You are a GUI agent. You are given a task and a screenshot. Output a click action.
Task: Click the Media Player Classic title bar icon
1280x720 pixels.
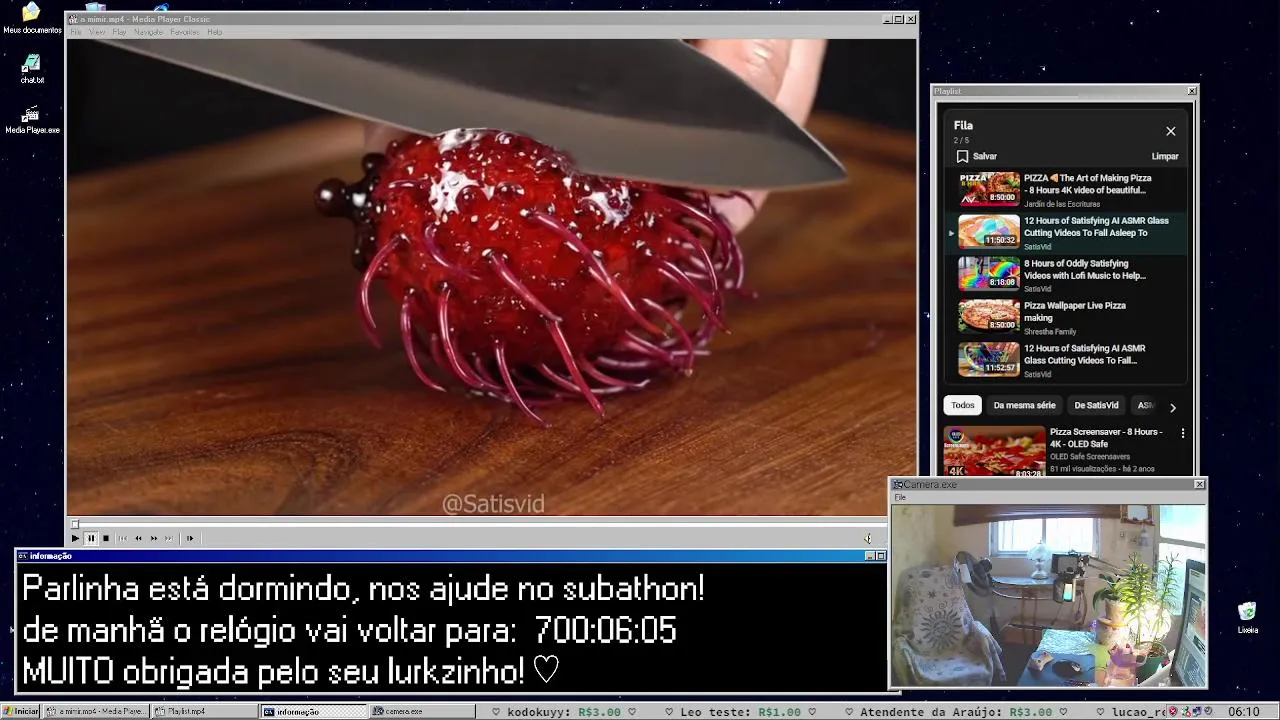(73, 19)
